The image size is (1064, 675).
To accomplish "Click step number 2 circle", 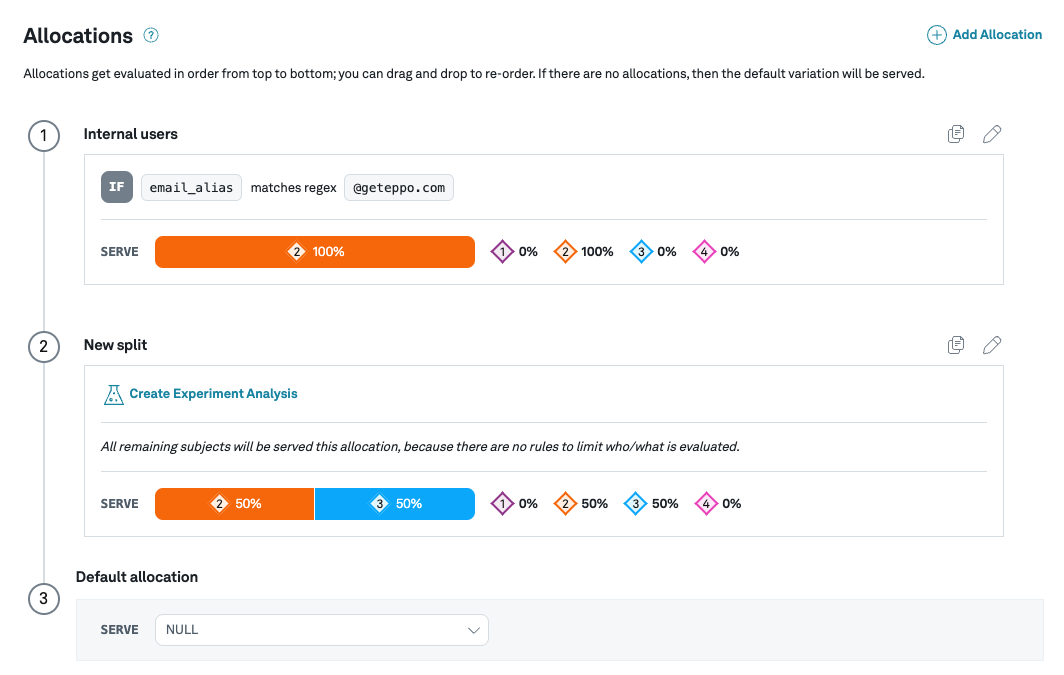I will [x=44, y=347].
